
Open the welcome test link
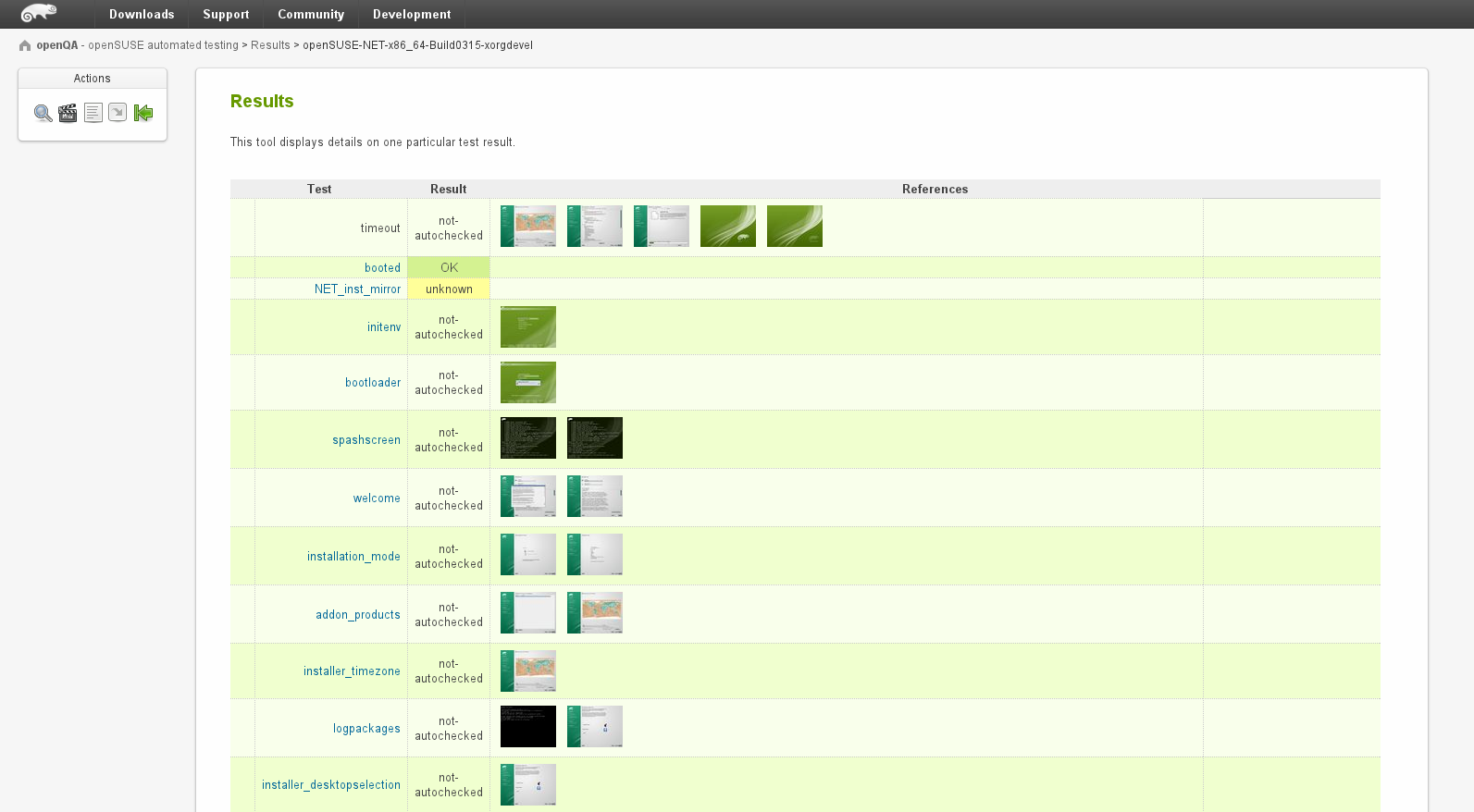377,498
